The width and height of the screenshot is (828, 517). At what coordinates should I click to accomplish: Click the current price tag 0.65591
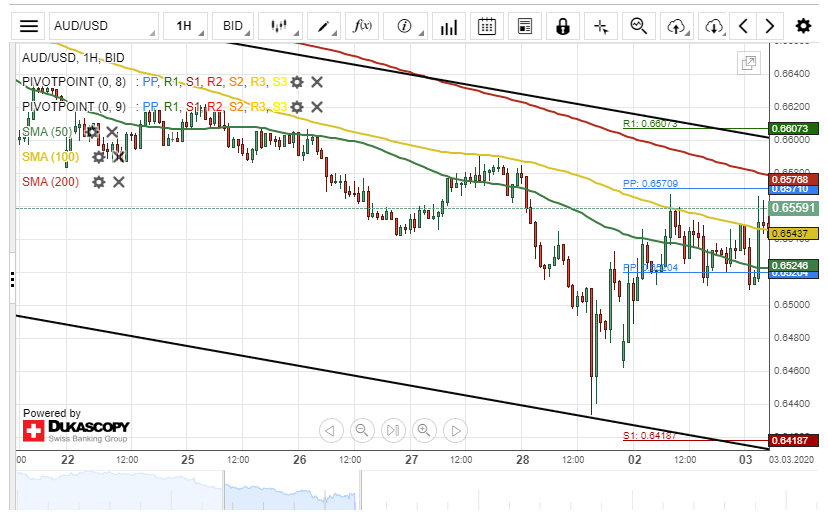pos(794,208)
